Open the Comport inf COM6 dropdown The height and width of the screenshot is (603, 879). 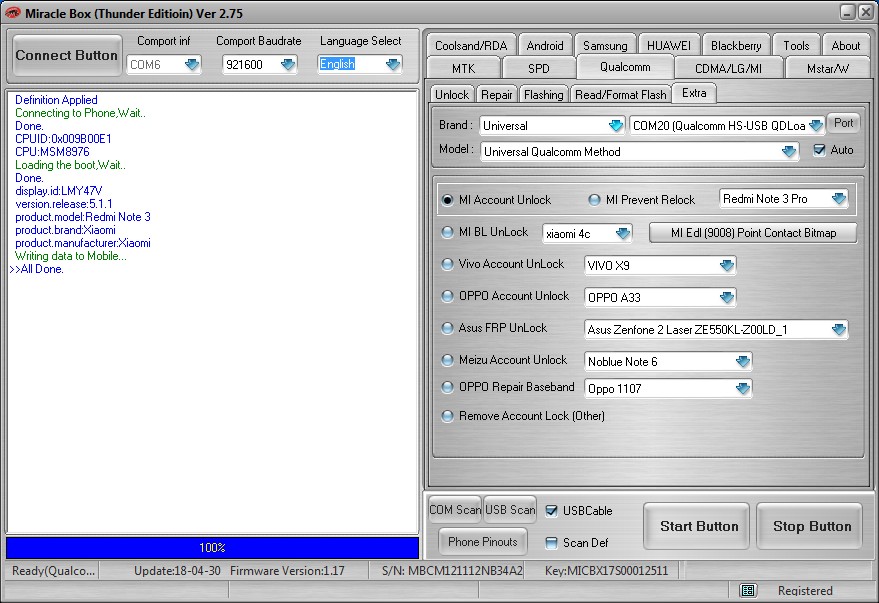(x=192, y=64)
